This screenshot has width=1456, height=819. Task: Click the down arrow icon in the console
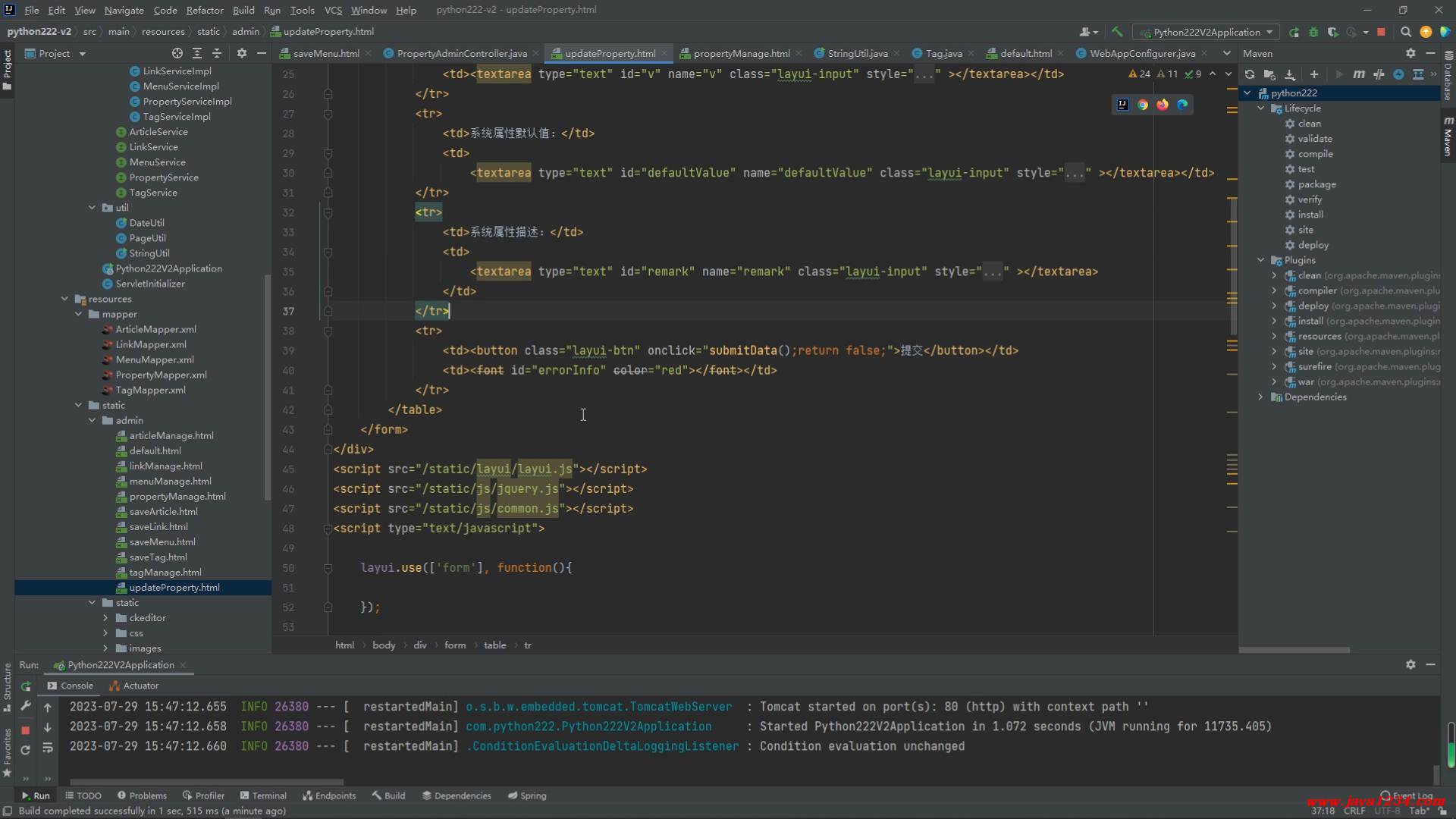(48, 728)
